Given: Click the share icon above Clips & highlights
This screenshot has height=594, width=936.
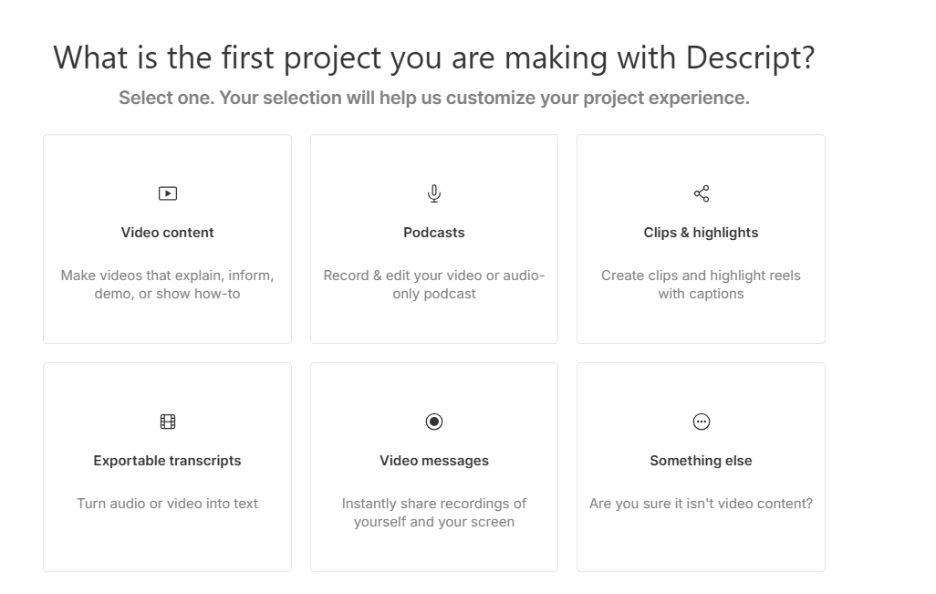Looking at the screenshot, I should [701, 193].
